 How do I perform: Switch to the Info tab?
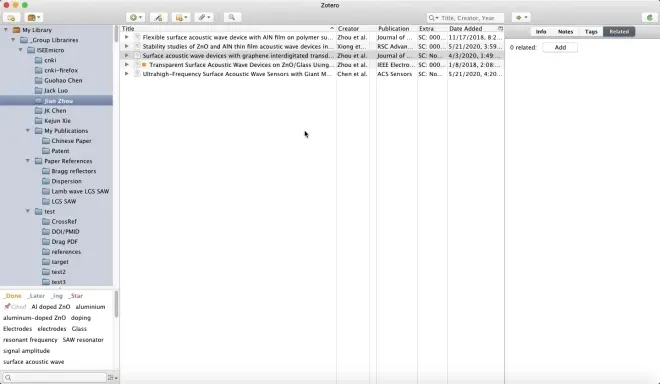[541, 32]
